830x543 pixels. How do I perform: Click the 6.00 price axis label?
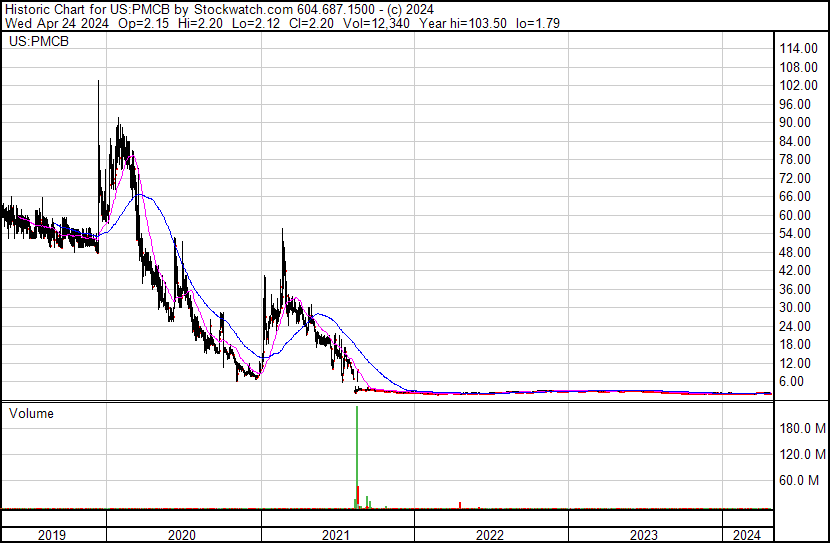pyautogui.click(x=794, y=381)
